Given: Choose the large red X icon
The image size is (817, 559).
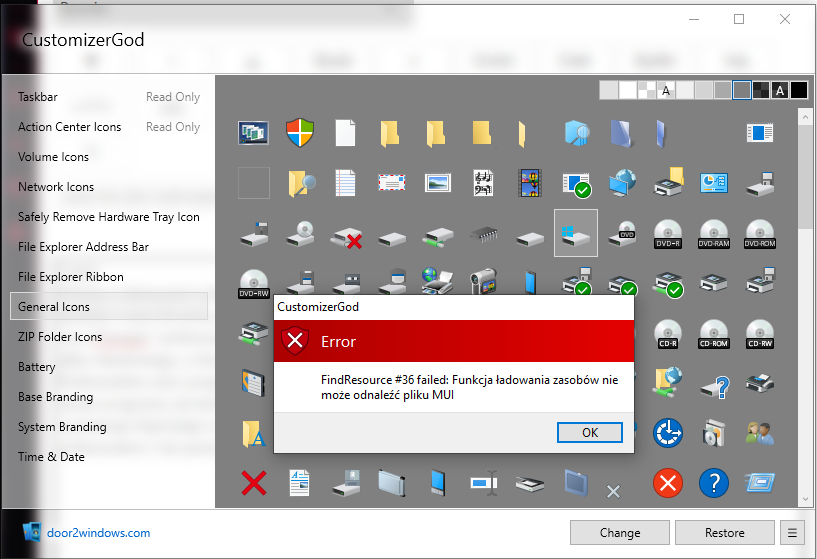Looking at the screenshot, I should pos(254,482).
